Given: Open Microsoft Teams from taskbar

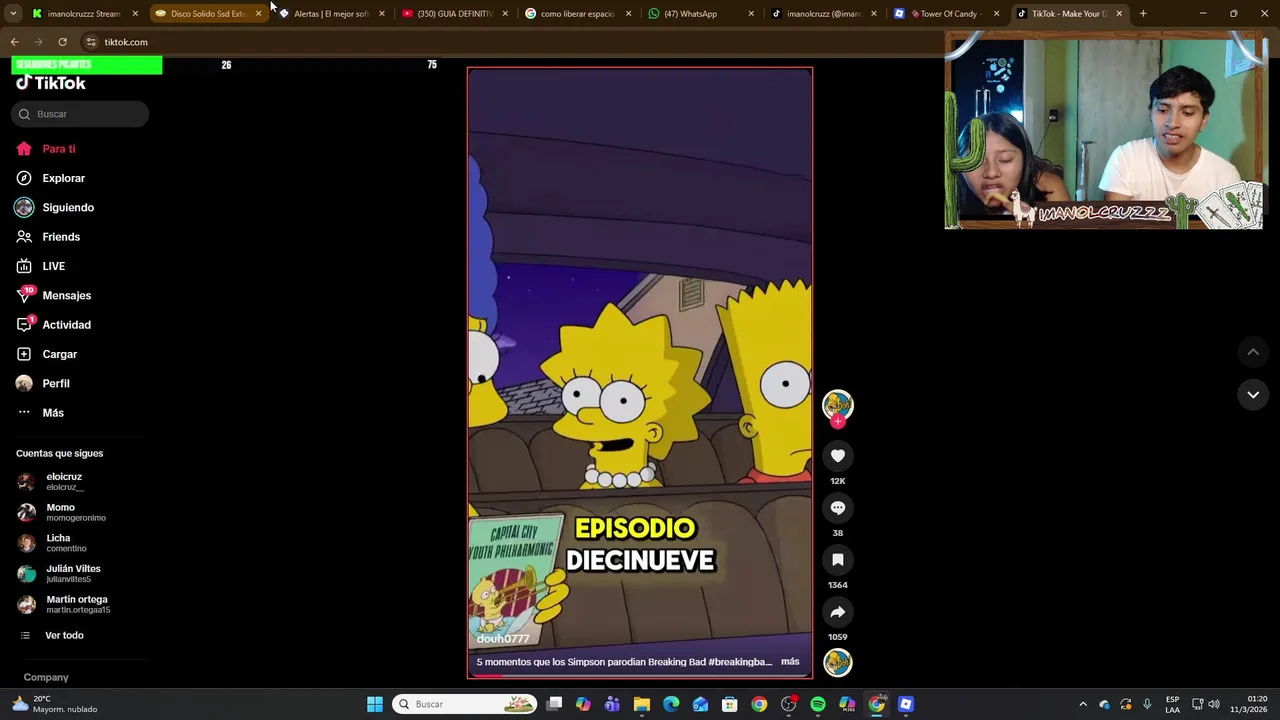Looking at the screenshot, I should coord(612,704).
